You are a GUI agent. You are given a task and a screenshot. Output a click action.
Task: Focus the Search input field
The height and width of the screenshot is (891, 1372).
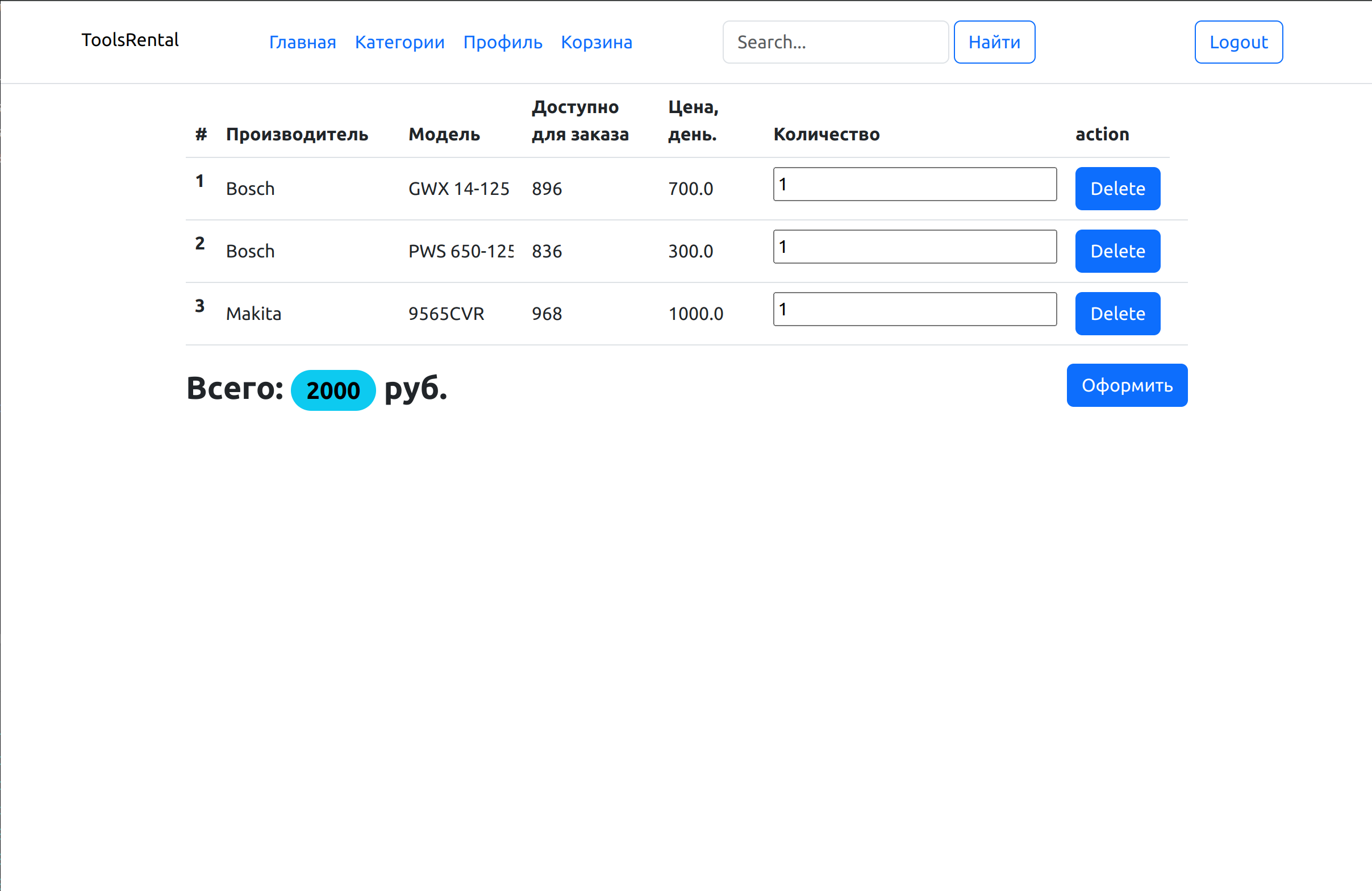pos(835,42)
